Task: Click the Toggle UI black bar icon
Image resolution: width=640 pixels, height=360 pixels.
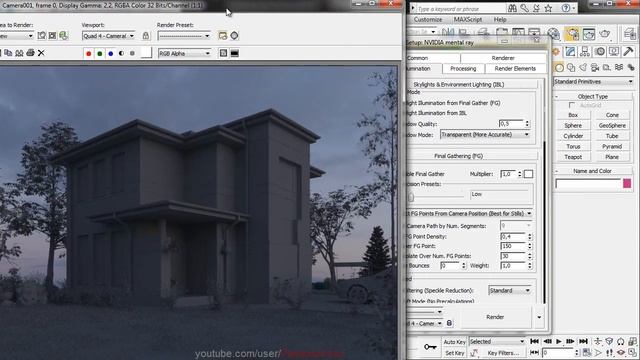Action: 235,53
